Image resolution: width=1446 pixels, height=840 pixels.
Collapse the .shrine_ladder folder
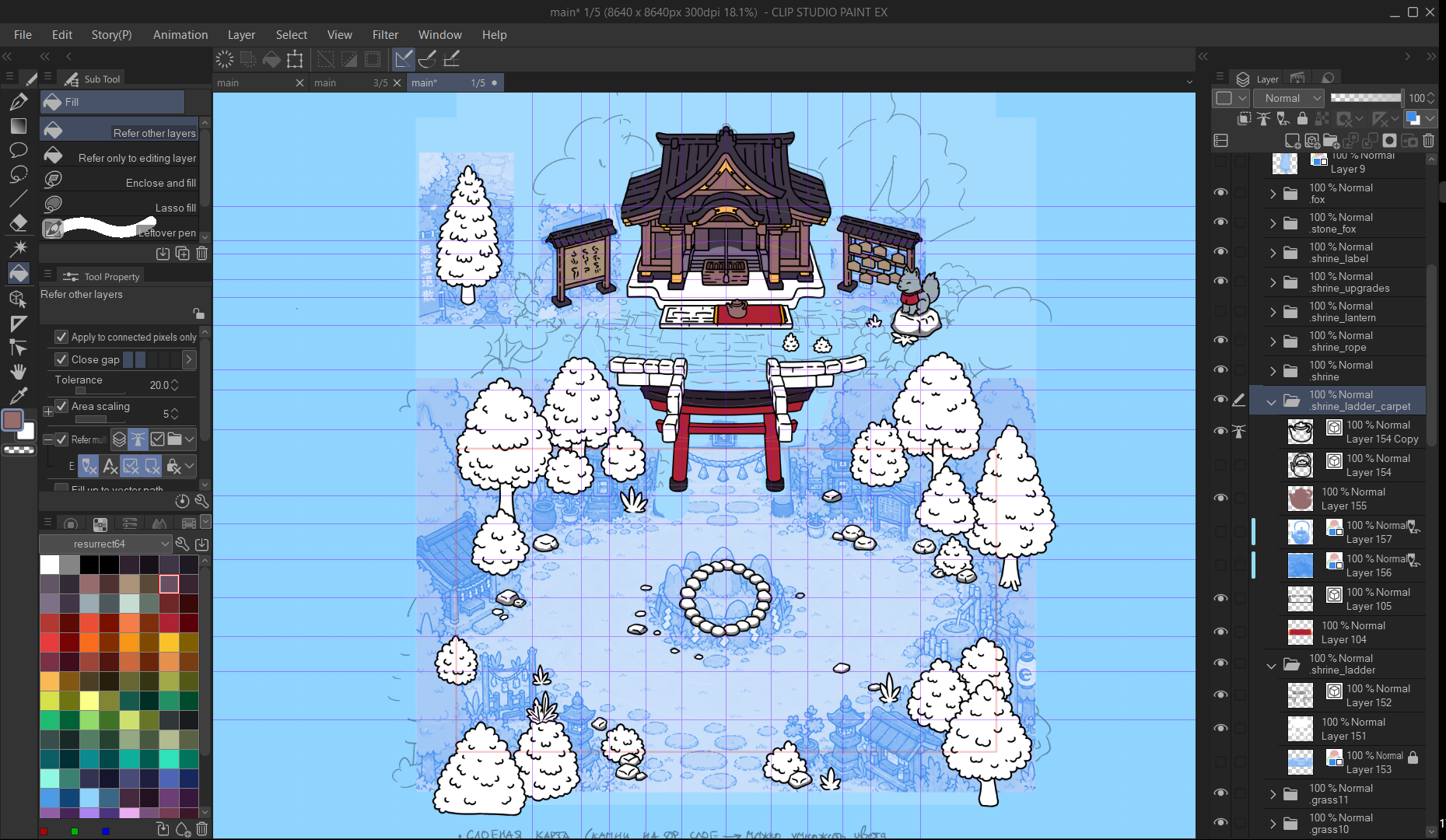(1272, 665)
